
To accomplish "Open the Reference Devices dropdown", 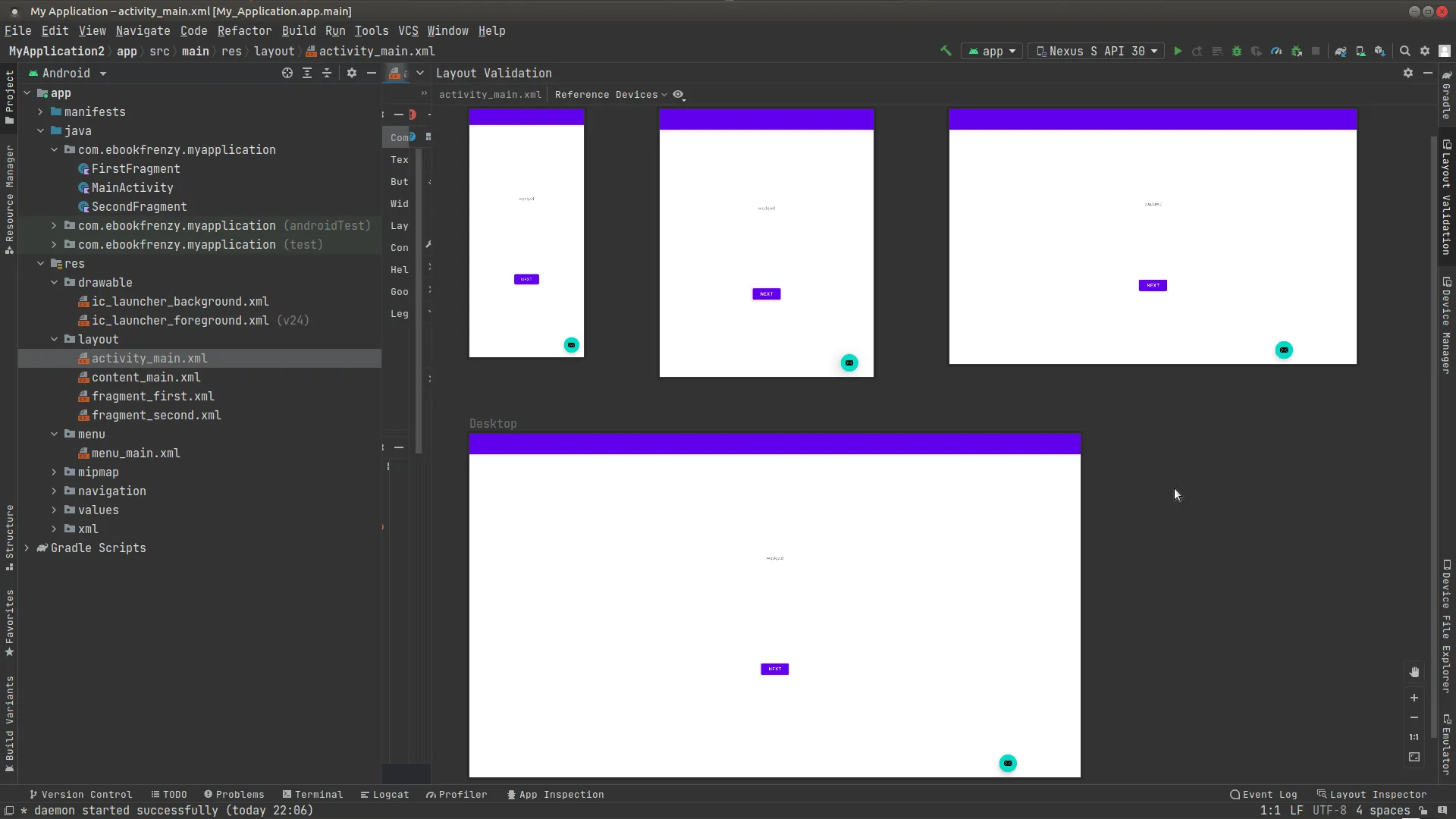I will [610, 95].
